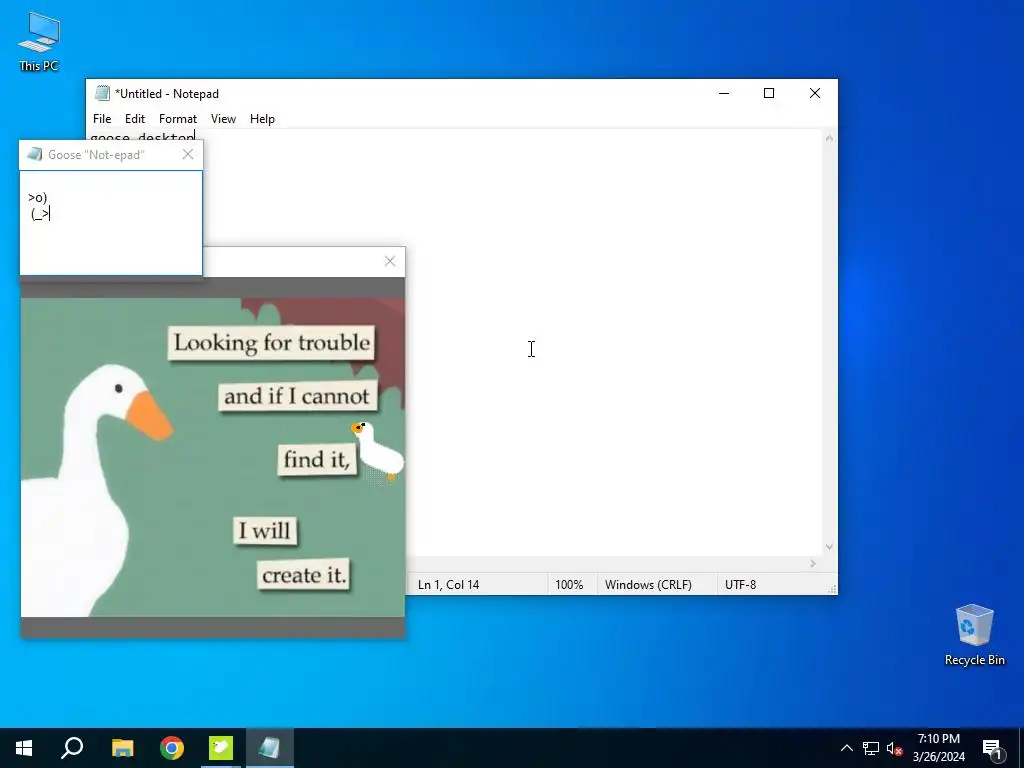
Task: Click the "100%" zoom status entry
Action: [x=569, y=584]
